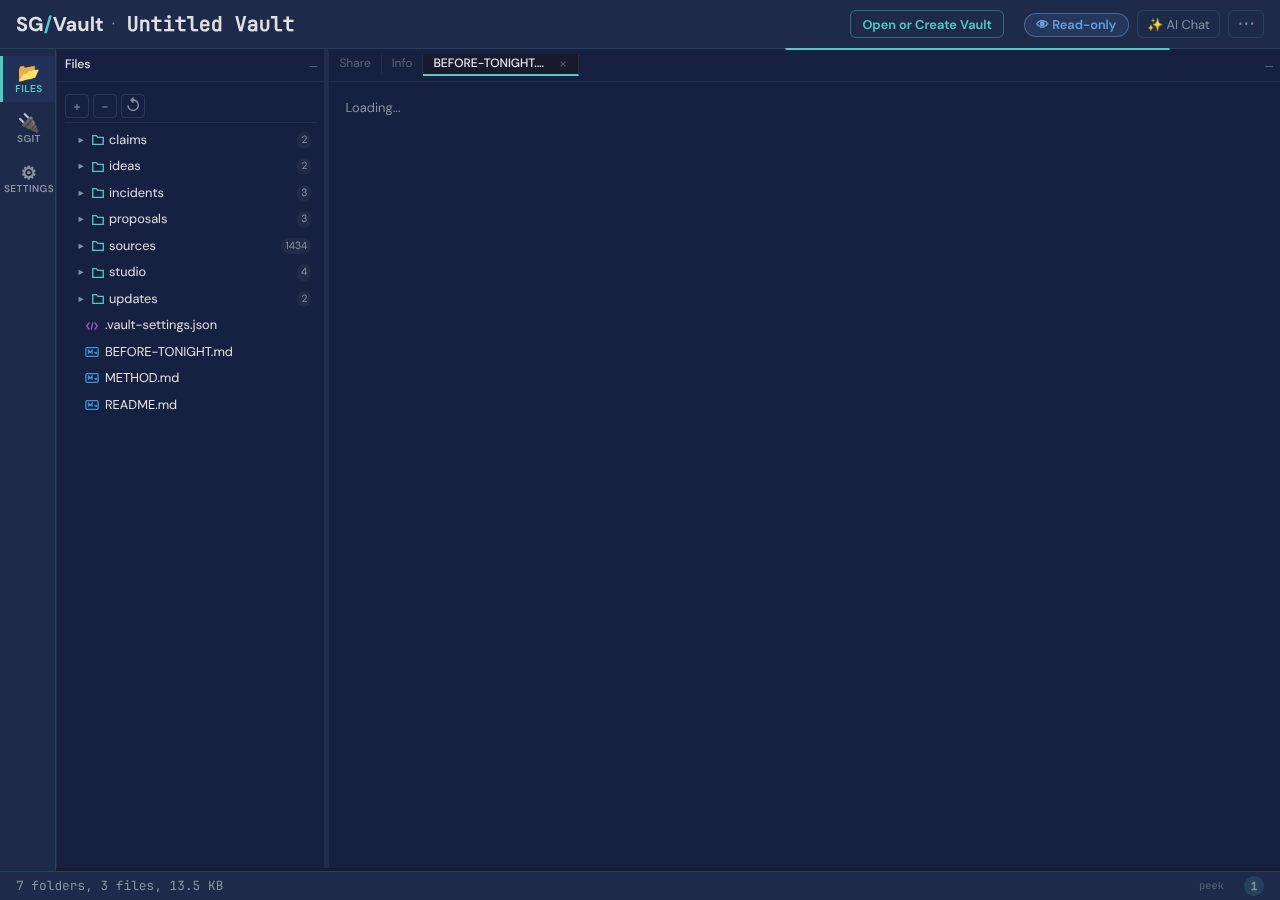Expand the proposals folder
Viewport: 1280px width, 900px height.
tap(81, 219)
